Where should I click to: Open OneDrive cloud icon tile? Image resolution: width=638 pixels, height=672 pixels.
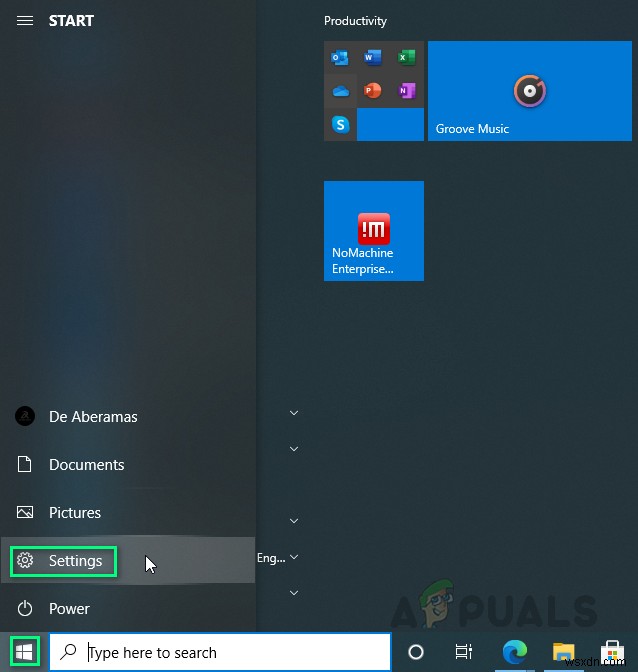[x=341, y=91]
